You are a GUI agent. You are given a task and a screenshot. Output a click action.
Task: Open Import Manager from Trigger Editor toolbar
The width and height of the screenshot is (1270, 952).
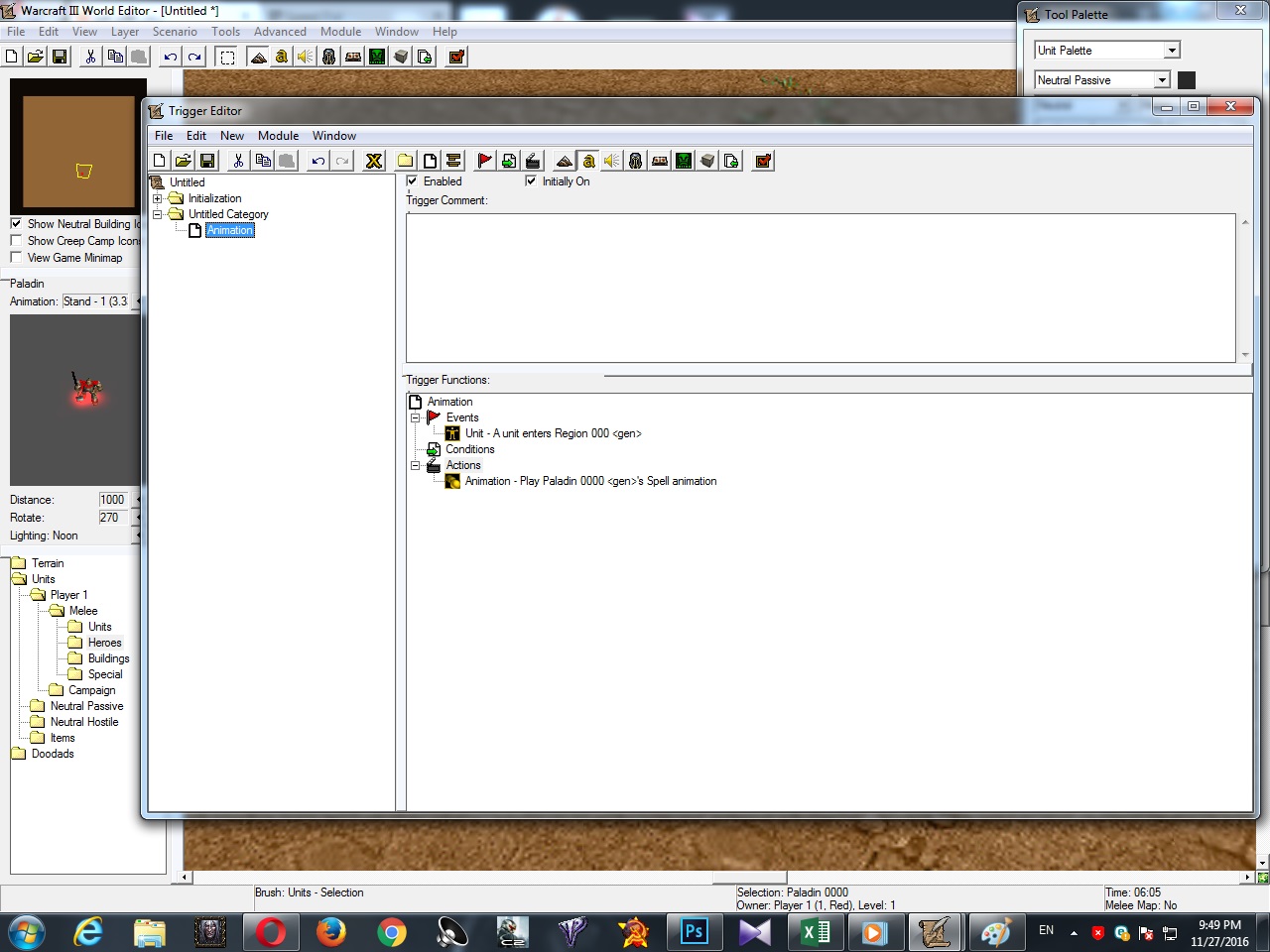click(x=731, y=161)
